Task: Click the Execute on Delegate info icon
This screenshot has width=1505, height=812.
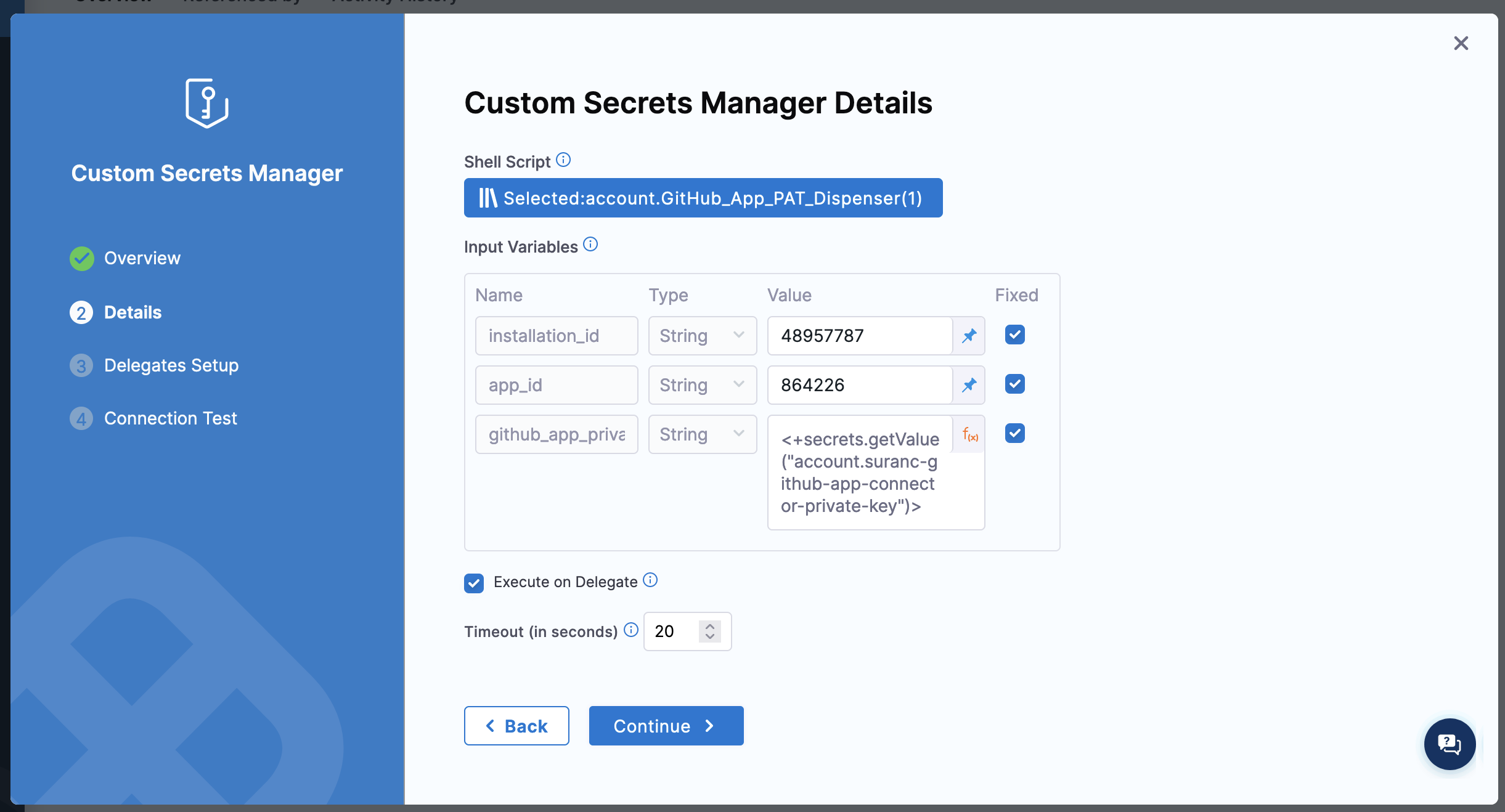Action: point(650,580)
